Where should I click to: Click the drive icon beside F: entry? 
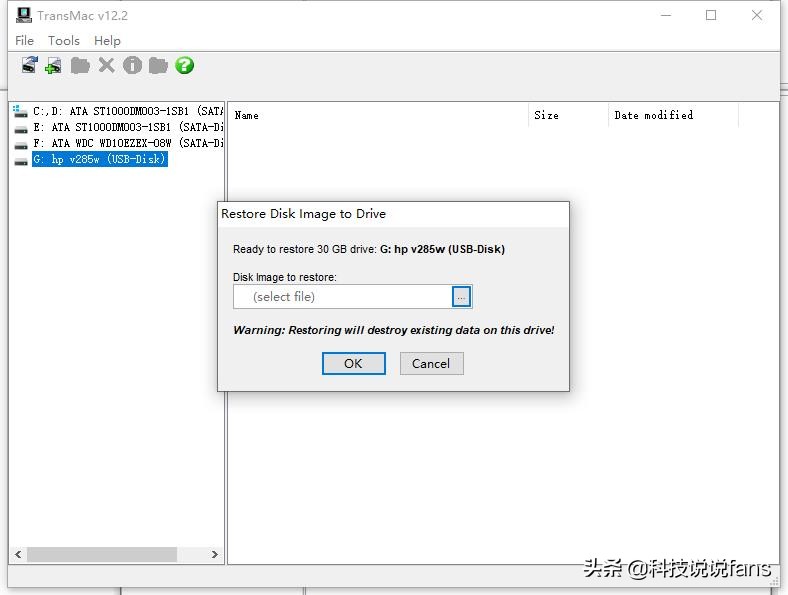[21, 146]
